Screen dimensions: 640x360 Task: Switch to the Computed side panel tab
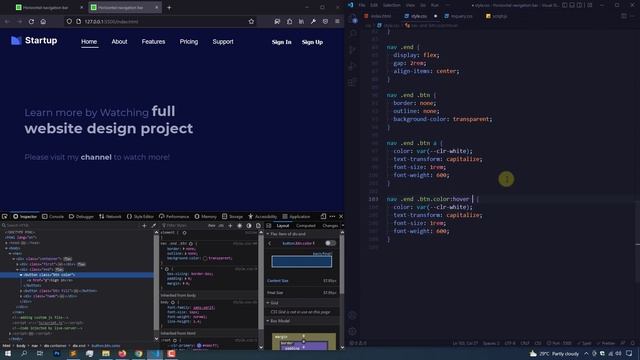(306, 225)
